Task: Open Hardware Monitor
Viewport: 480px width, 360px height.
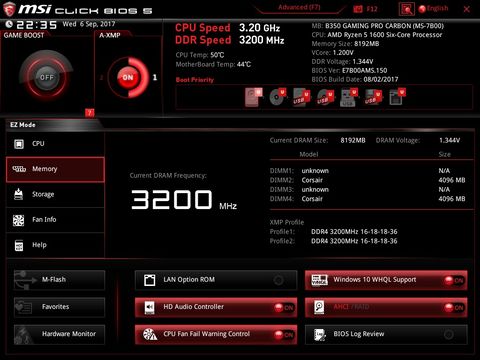Action: pos(59,334)
